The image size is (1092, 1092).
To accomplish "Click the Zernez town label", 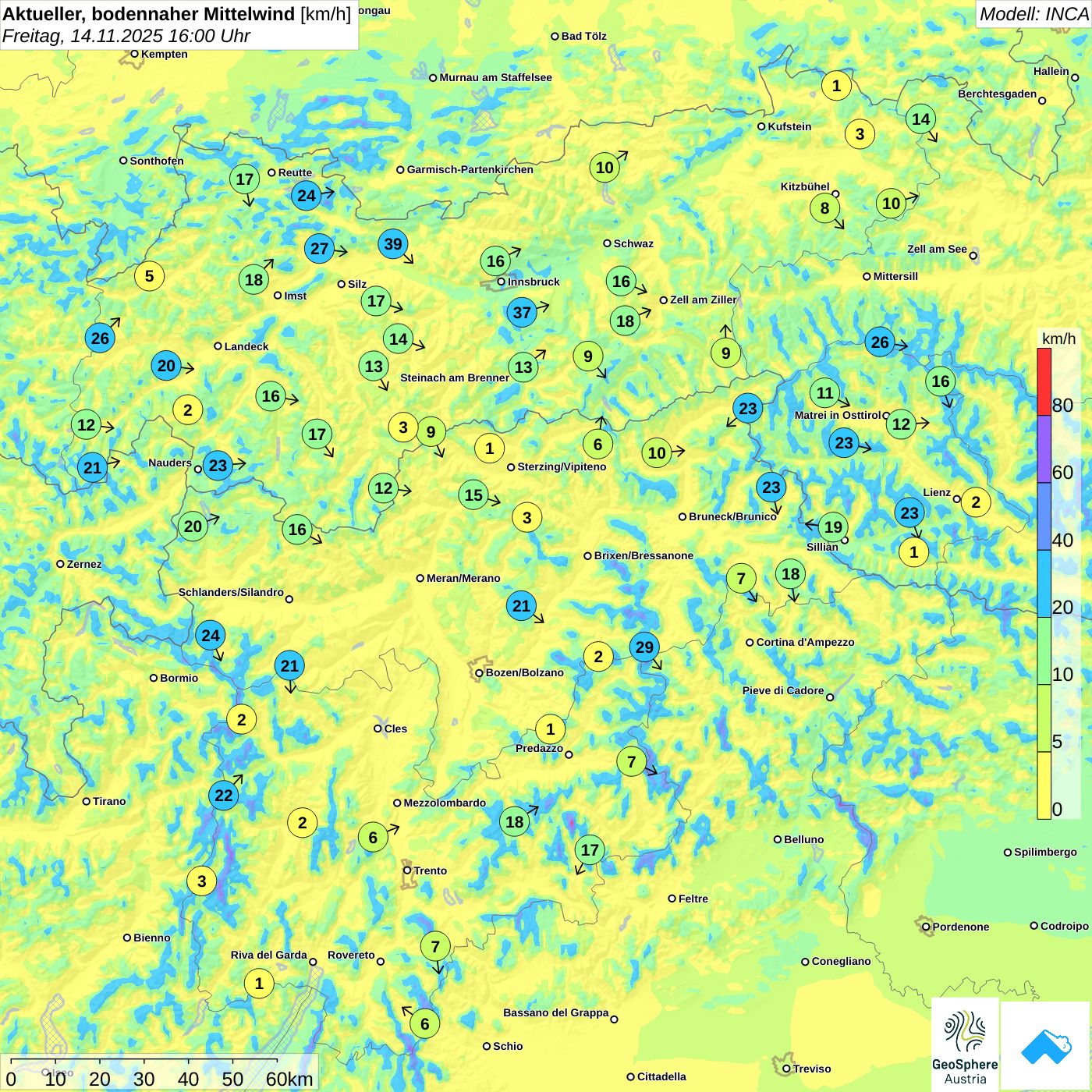I will coord(84,564).
